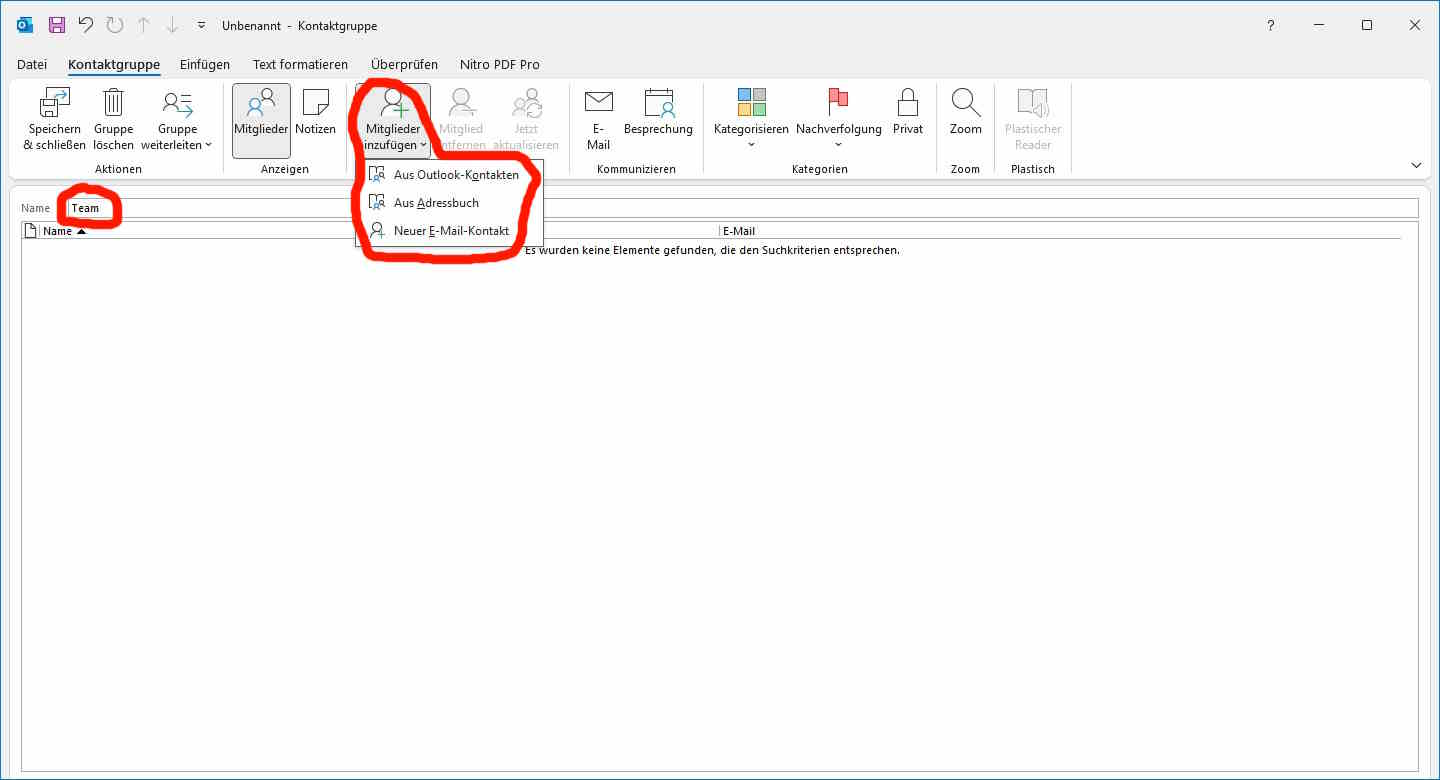Click the E-Mail envelope icon
The width and height of the screenshot is (1440, 780).
pyautogui.click(x=598, y=104)
